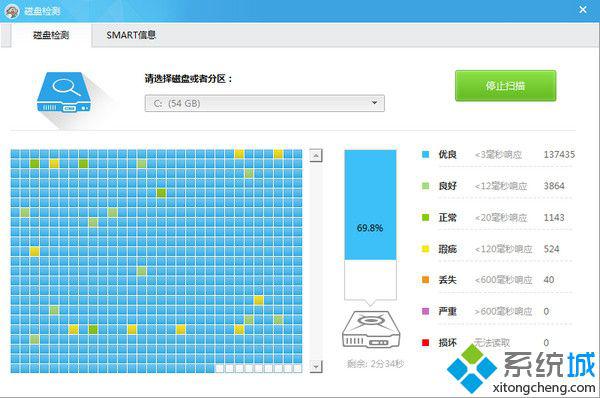The height and width of the screenshot is (398, 600).
Task: Open the C: (54 GB) disk dropdown
Action: [264, 103]
